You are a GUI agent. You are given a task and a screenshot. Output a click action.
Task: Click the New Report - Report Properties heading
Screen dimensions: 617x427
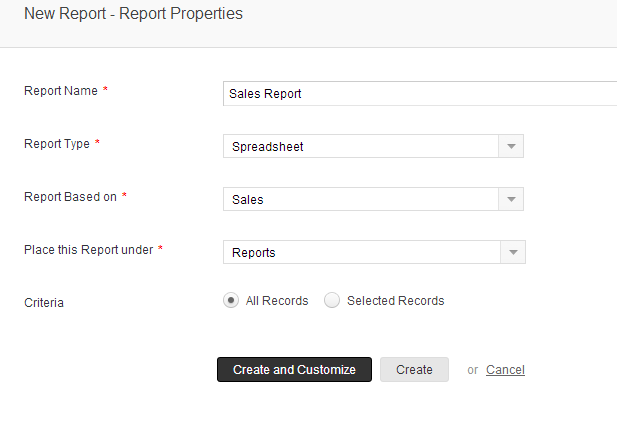133,14
